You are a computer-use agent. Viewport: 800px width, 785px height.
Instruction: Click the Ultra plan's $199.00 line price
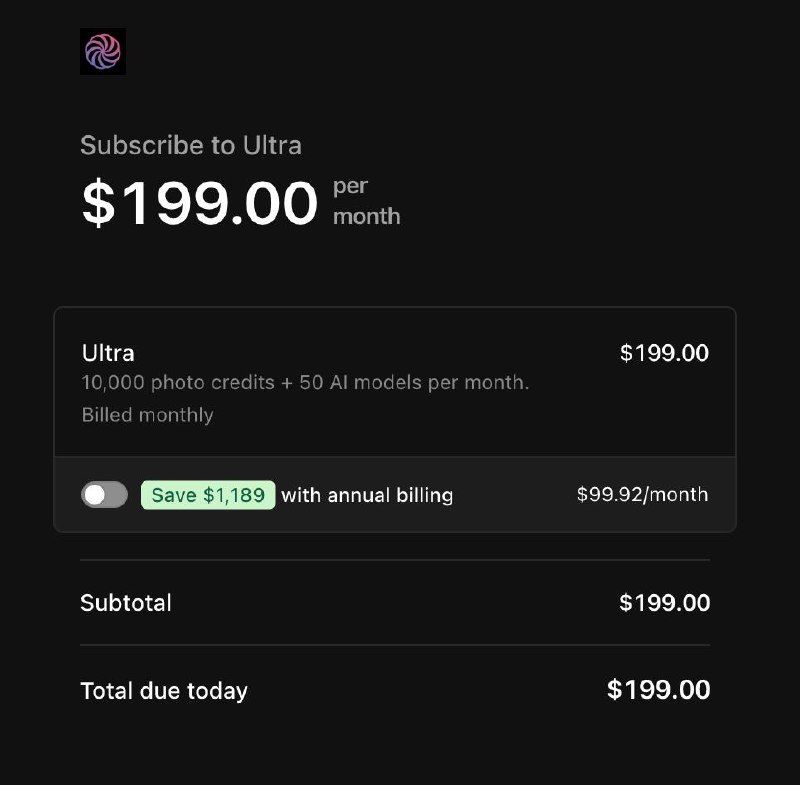click(x=664, y=353)
